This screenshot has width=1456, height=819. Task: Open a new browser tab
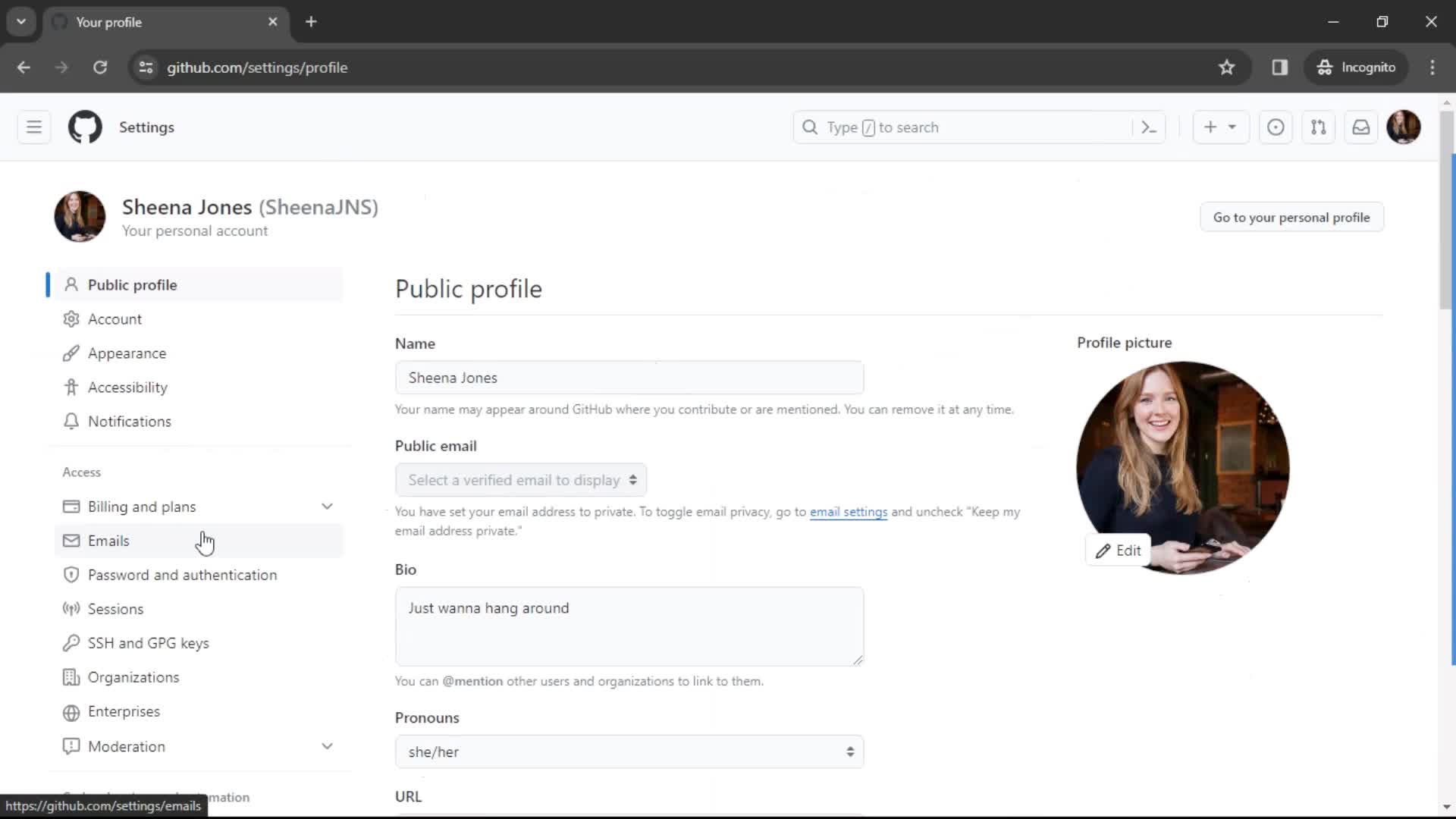pyautogui.click(x=311, y=22)
